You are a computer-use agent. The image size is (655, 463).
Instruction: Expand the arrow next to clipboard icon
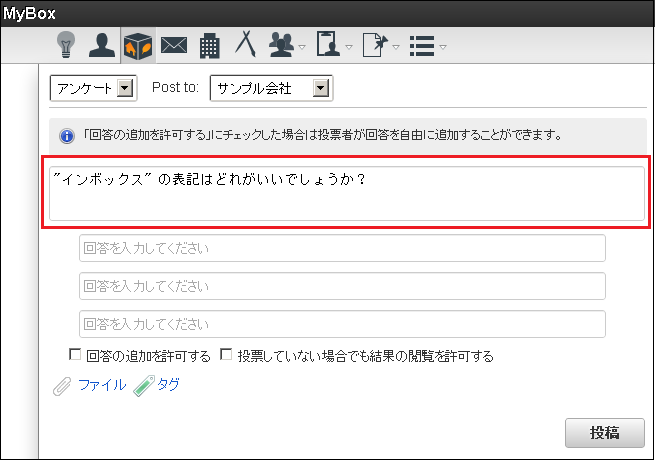[349, 47]
